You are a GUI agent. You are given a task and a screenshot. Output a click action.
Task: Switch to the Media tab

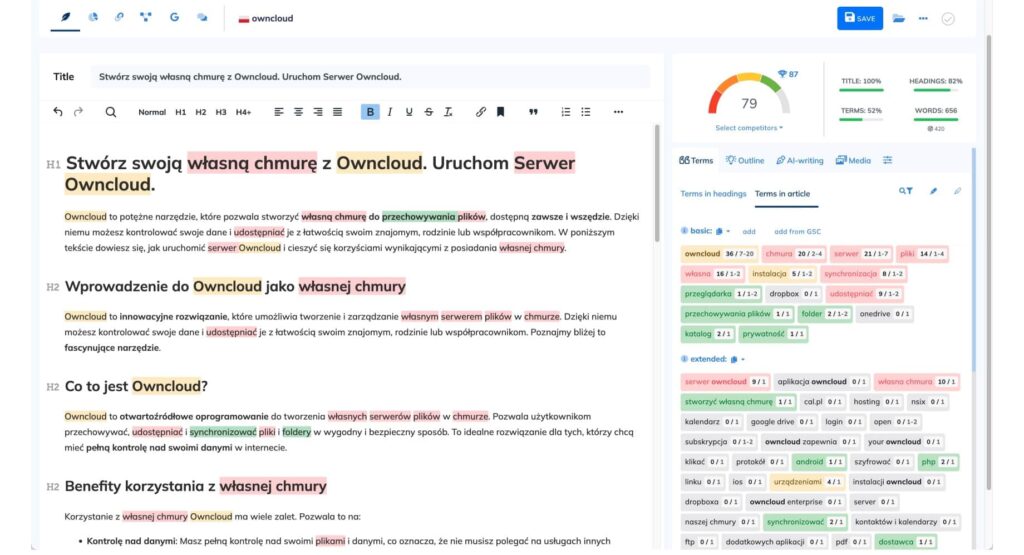point(854,160)
